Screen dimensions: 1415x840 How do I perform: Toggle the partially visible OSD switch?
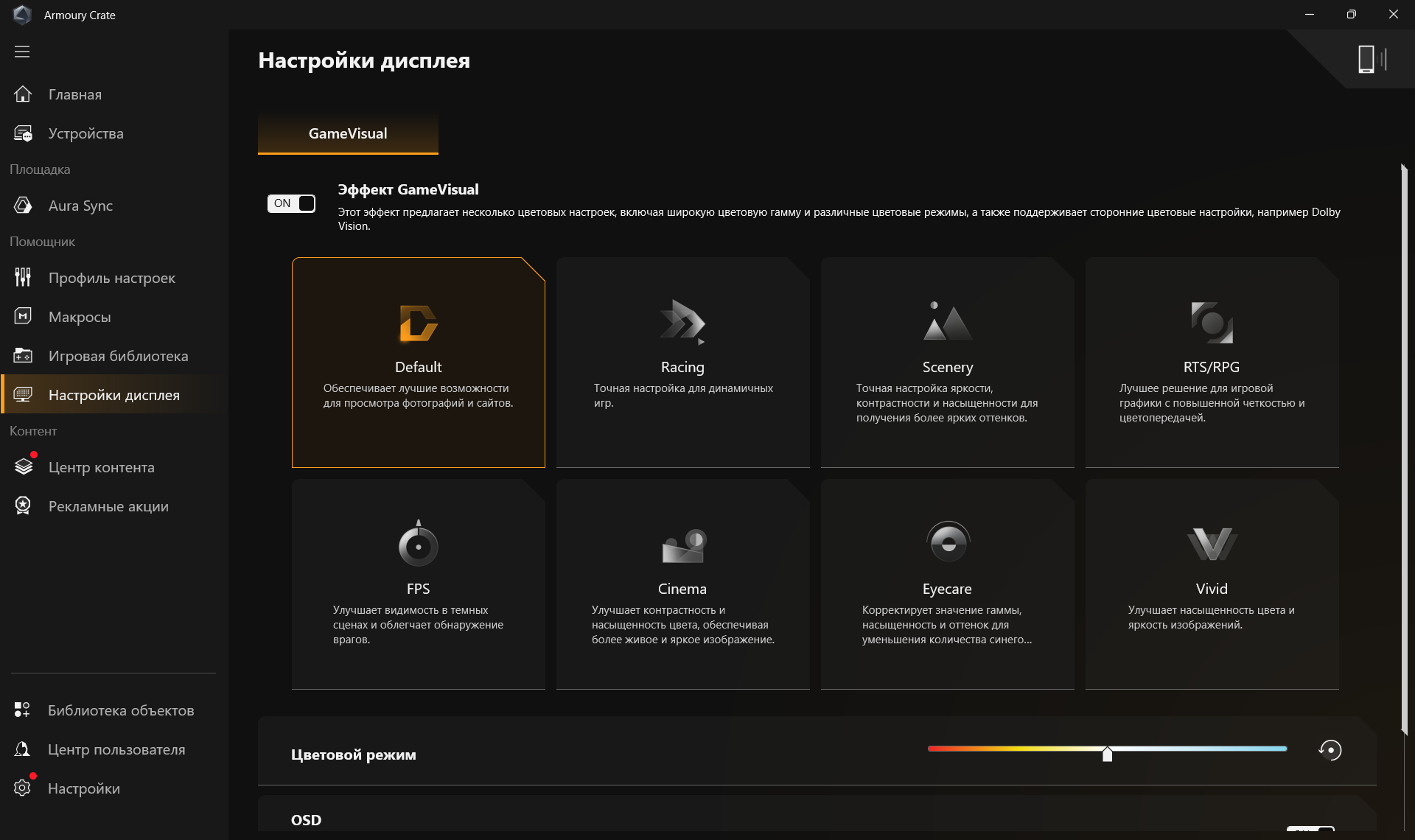pos(1310,828)
